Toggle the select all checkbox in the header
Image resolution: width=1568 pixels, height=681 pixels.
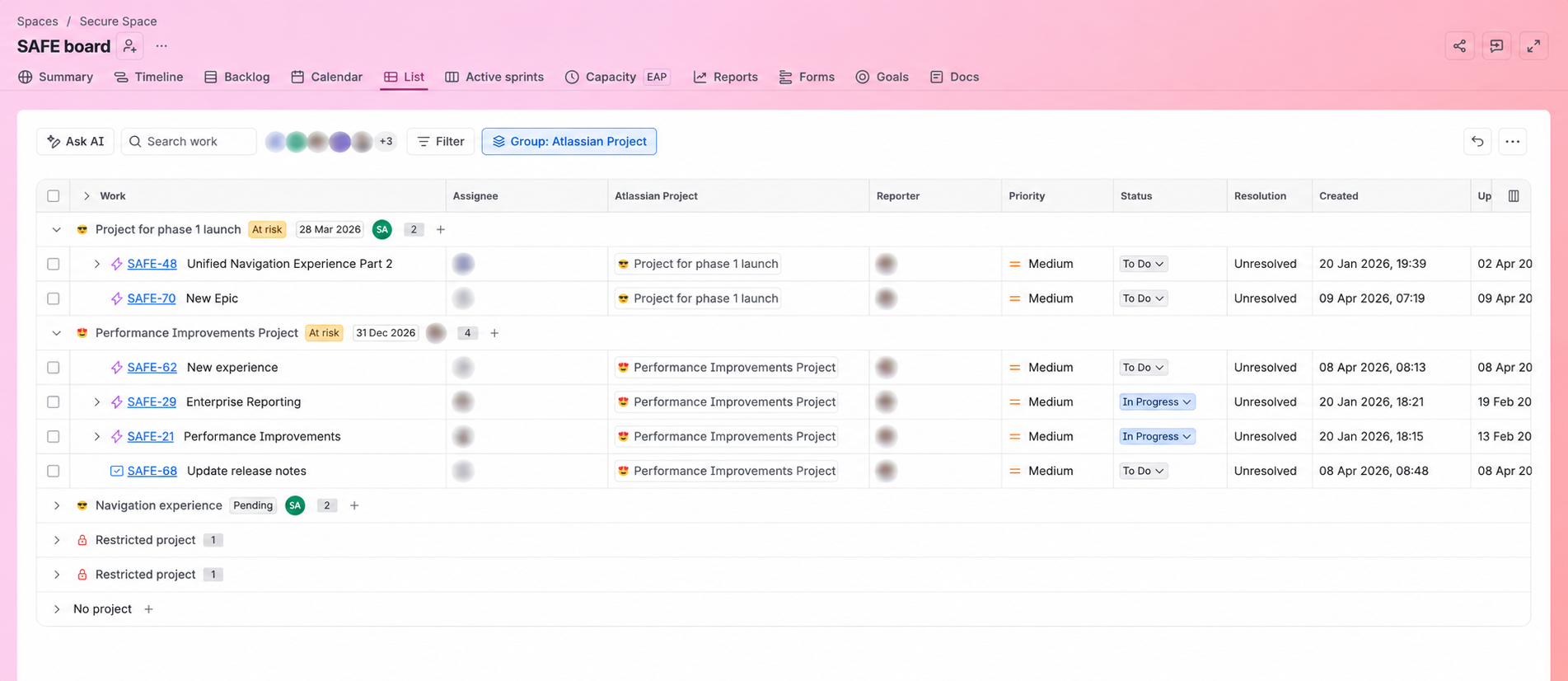click(x=54, y=196)
